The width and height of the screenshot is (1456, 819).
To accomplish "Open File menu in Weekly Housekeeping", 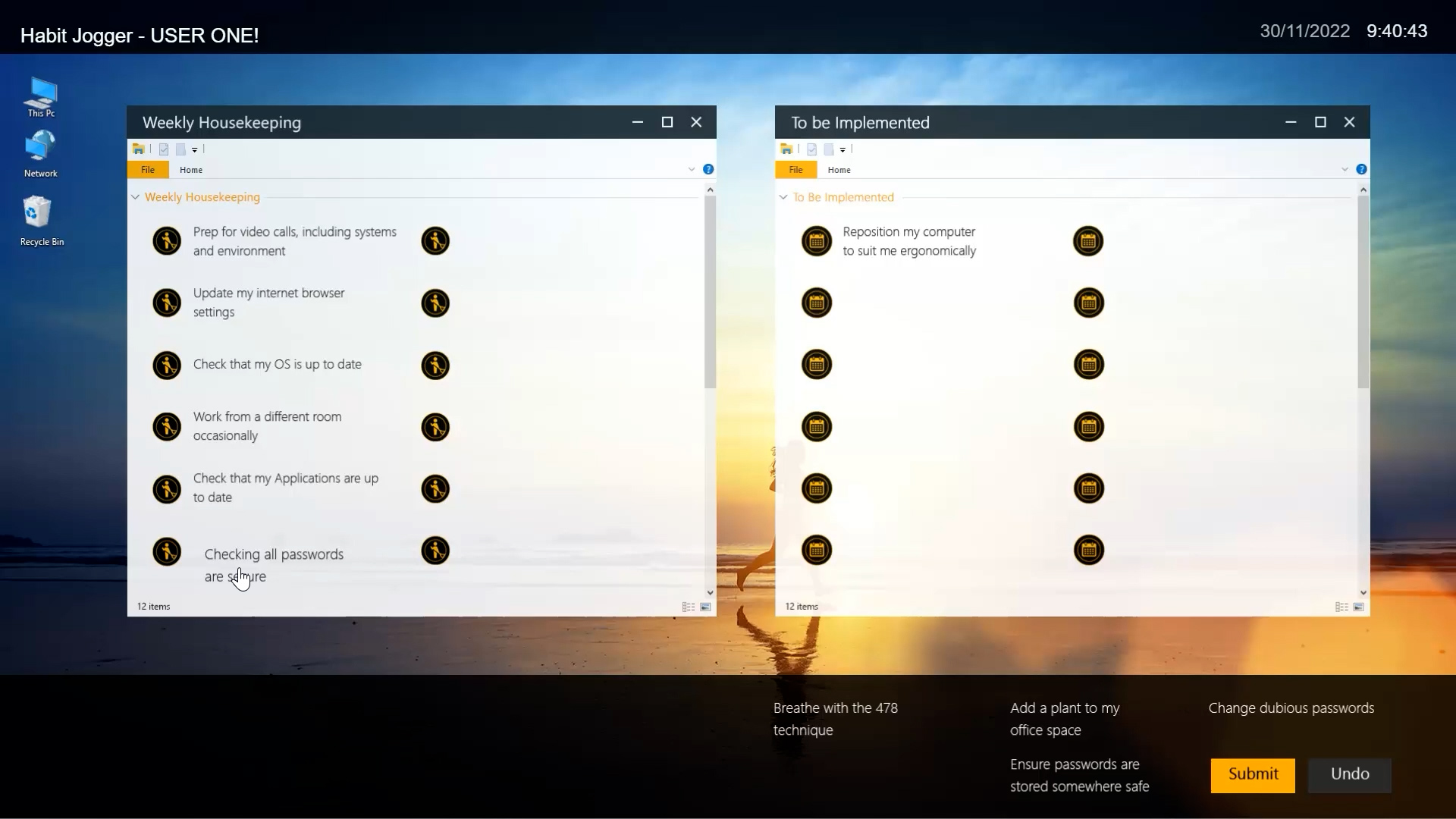I will [x=148, y=170].
